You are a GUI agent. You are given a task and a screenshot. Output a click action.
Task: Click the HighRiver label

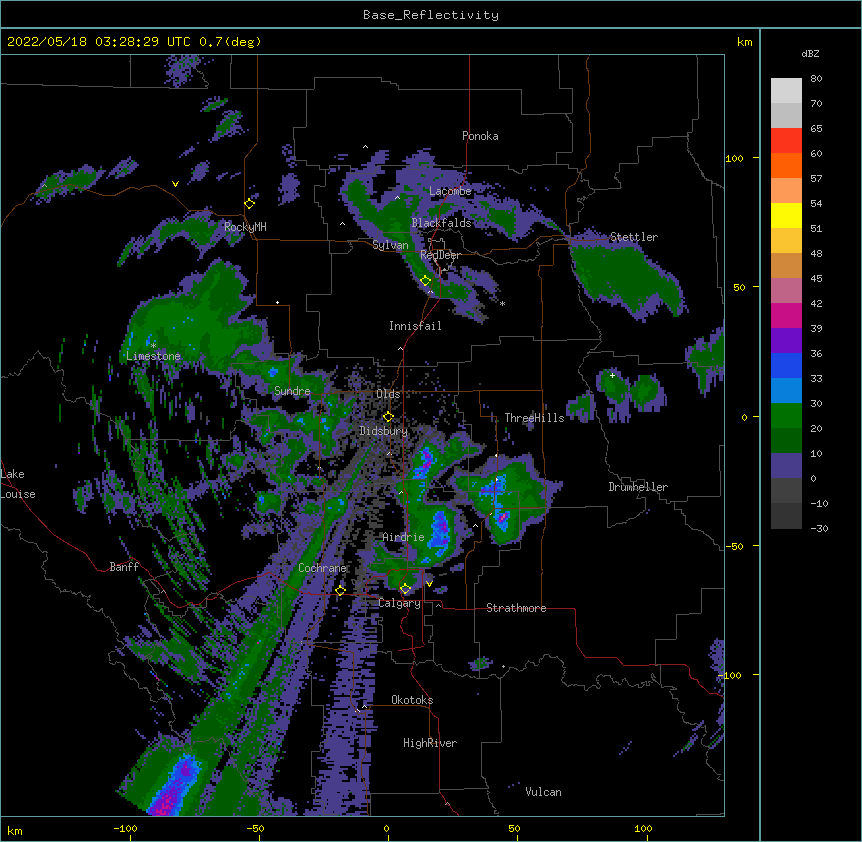430,743
